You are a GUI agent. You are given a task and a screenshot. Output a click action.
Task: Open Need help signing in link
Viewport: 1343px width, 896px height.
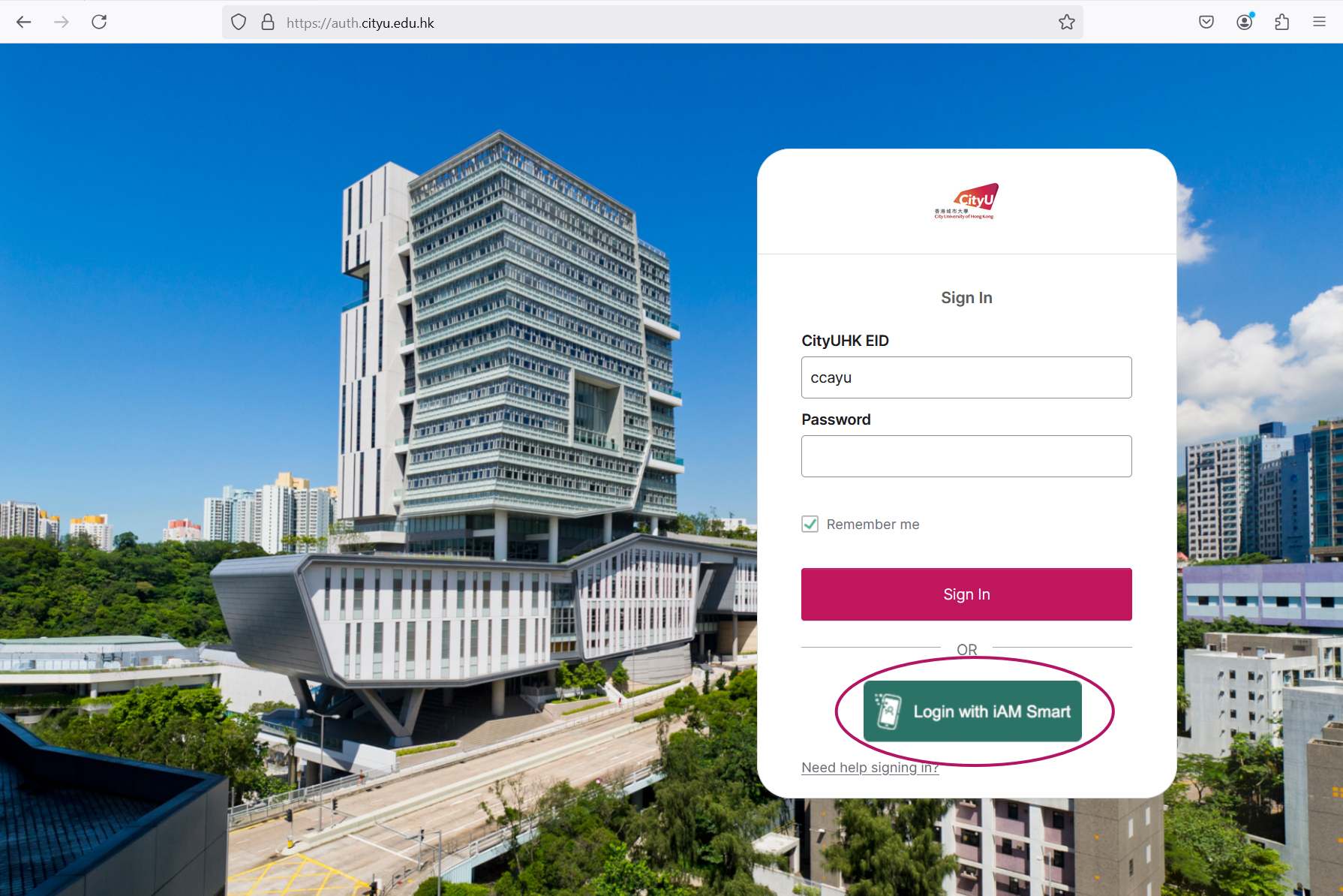[x=870, y=768]
